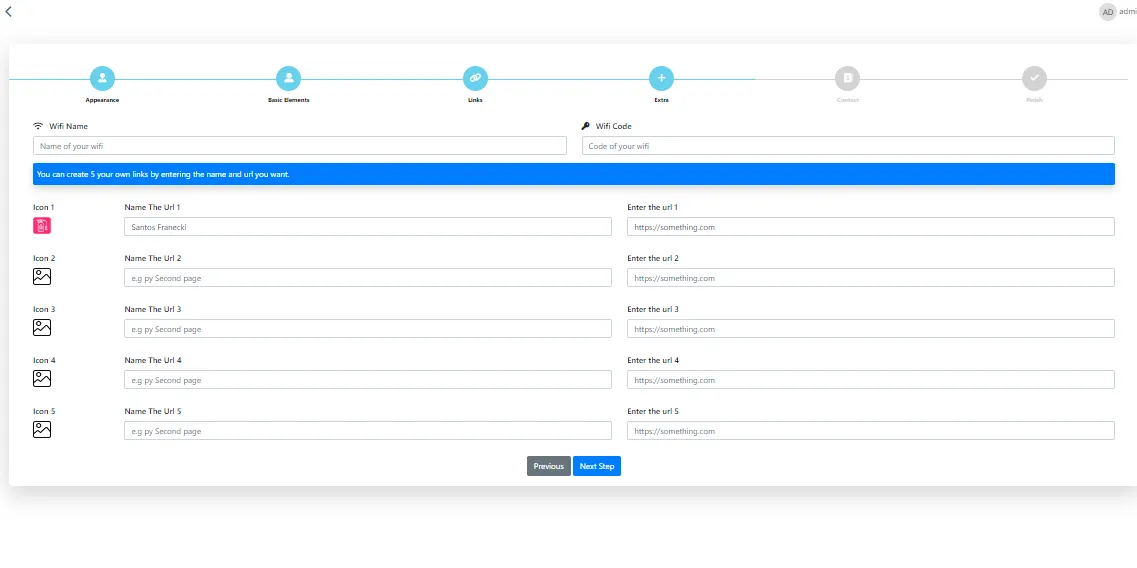Click the Enter the url 3 field
The height and width of the screenshot is (568, 1137).
click(x=870, y=329)
